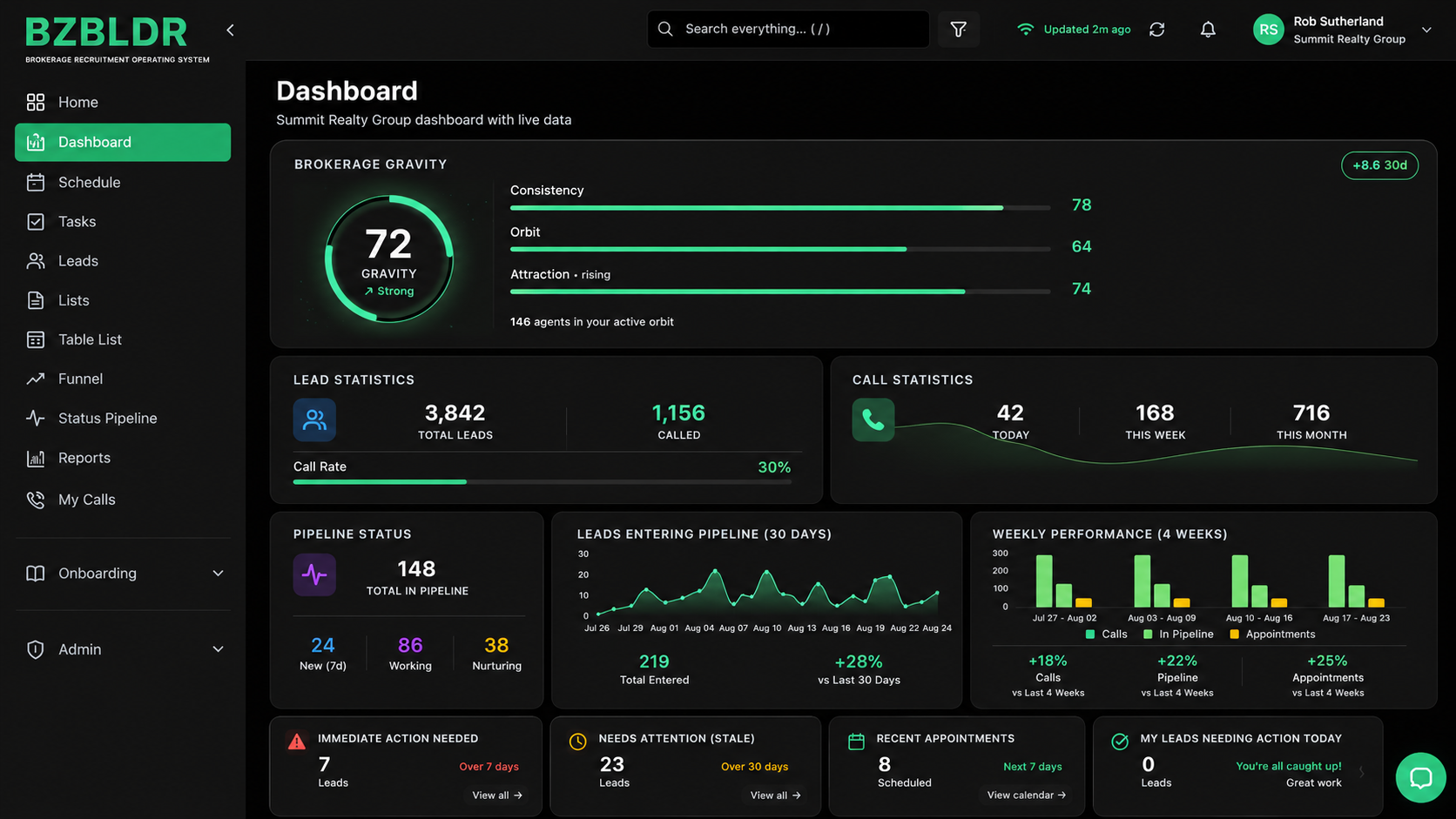Click the Consistency progress bar
The height and width of the screenshot is (819, 1456).
pos(780,208)
